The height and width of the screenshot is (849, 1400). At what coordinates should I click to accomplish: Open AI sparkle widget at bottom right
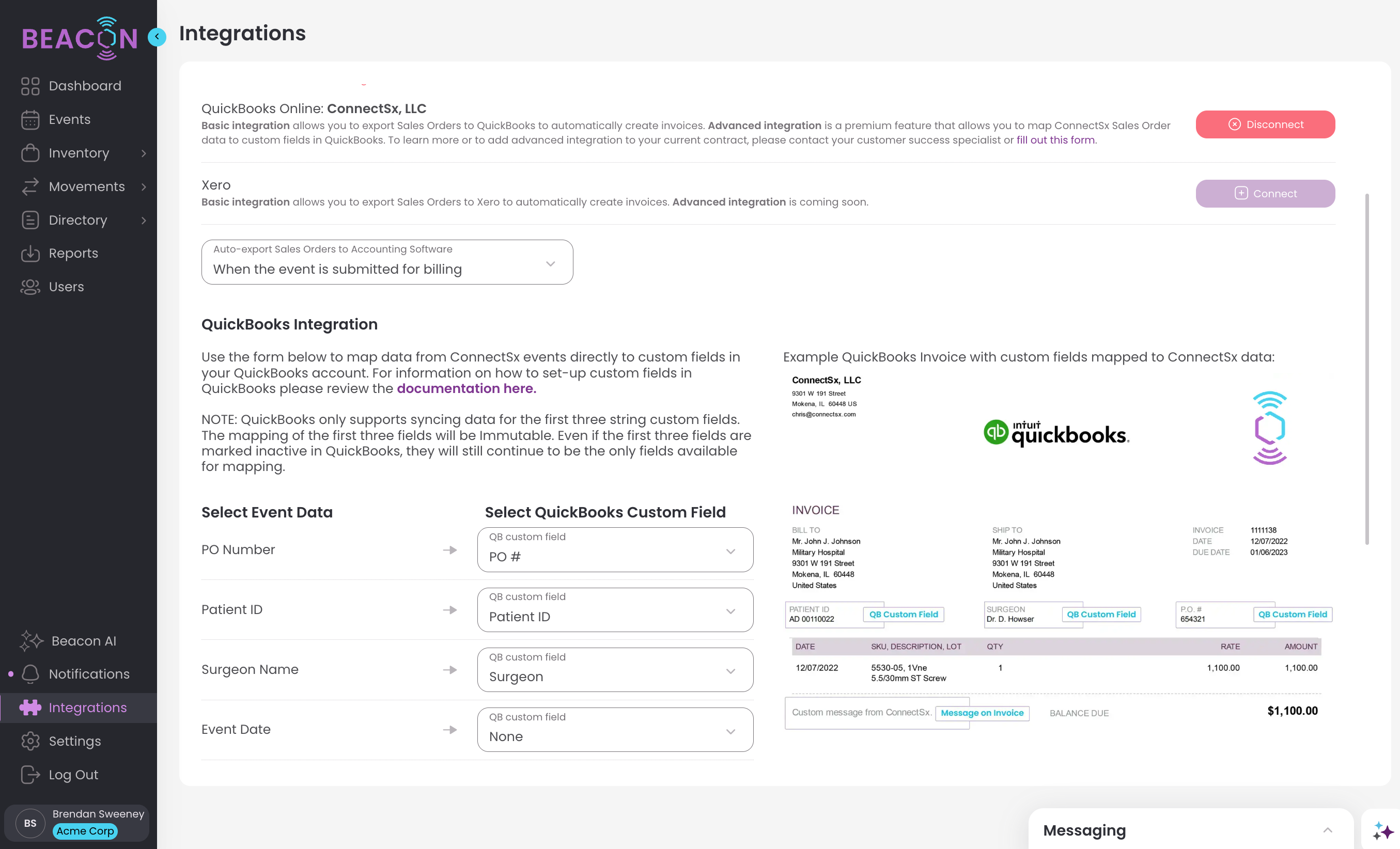tap(1382, 831)
